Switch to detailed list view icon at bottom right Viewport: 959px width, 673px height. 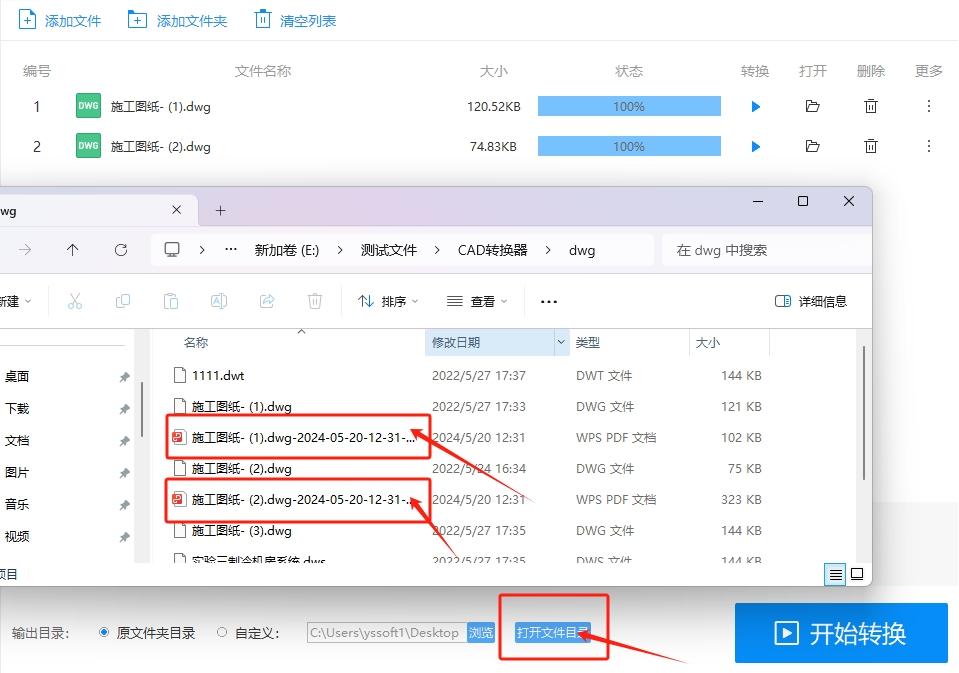point(835,574)
